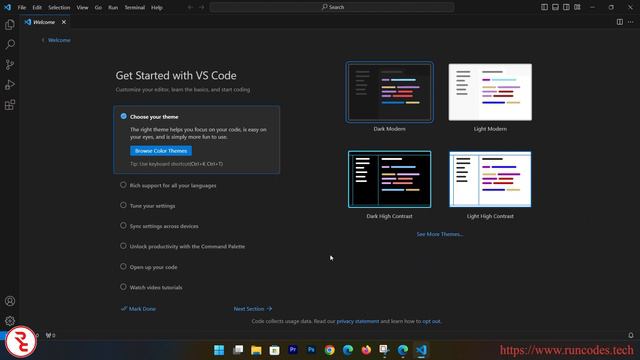Select the Tune your settings step
640x360 pixels.
coord(152,206)
